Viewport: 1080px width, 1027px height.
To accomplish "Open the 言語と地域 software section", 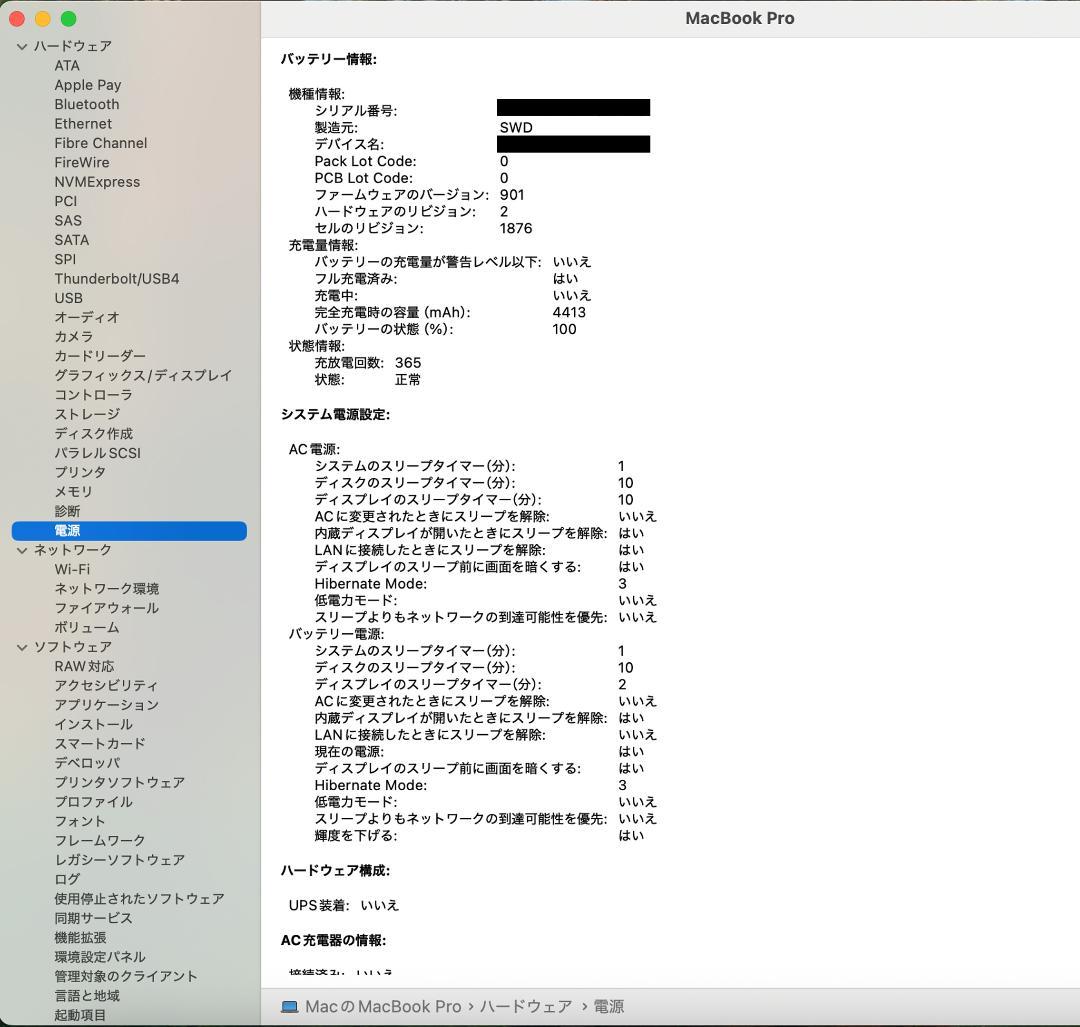I will pyautogui.click(x=88, y=996).
